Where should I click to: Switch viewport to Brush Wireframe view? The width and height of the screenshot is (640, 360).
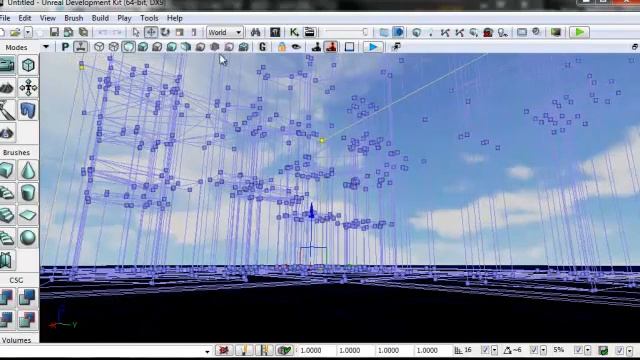[x=99, y=47]
